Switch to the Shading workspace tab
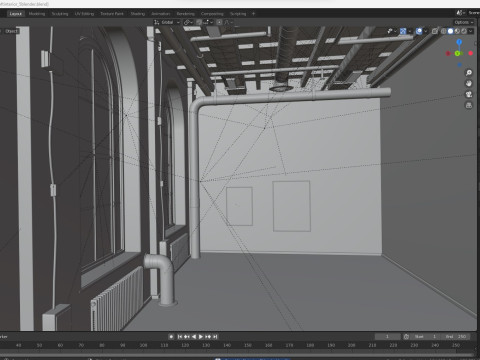The height and width of the screenshot is (360, 480). (138, 14)
